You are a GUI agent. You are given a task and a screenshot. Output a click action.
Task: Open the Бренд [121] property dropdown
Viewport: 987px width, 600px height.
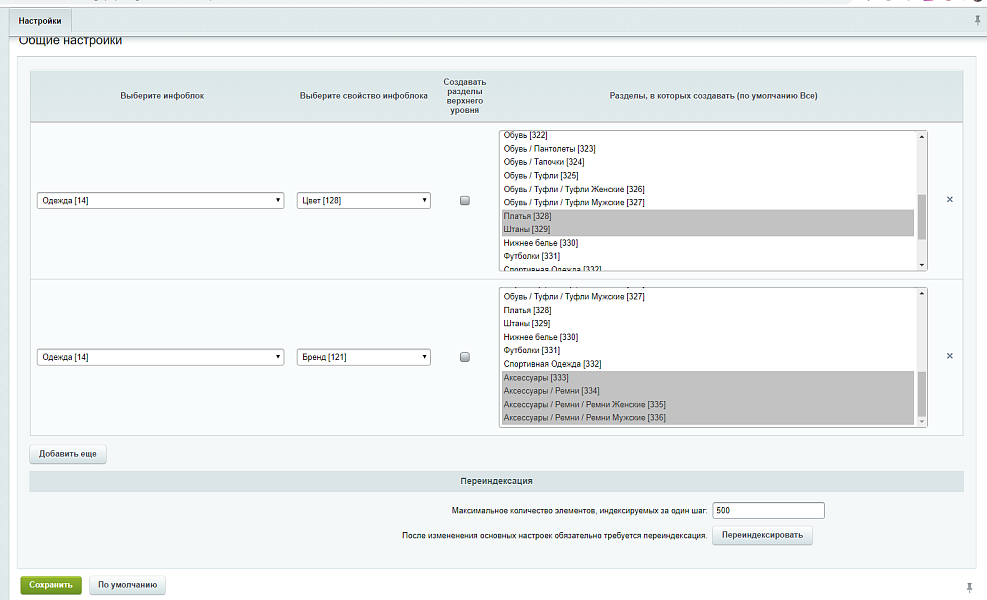(x=364, y=357)
